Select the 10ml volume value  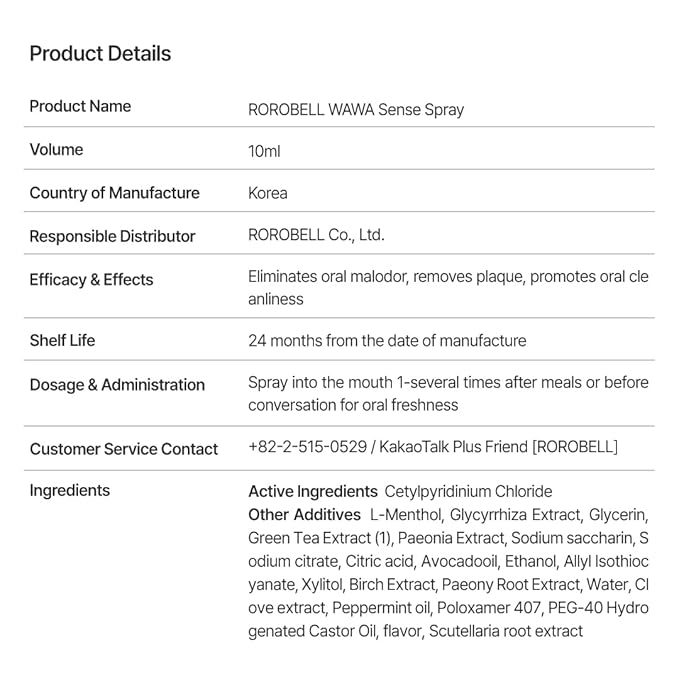coord(264,151)
